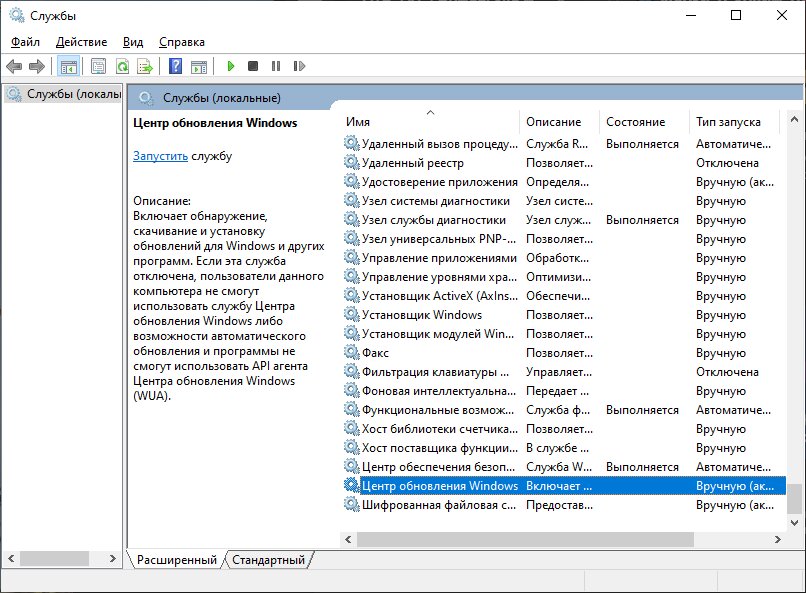Start the service with green play icon

[231, 66]
